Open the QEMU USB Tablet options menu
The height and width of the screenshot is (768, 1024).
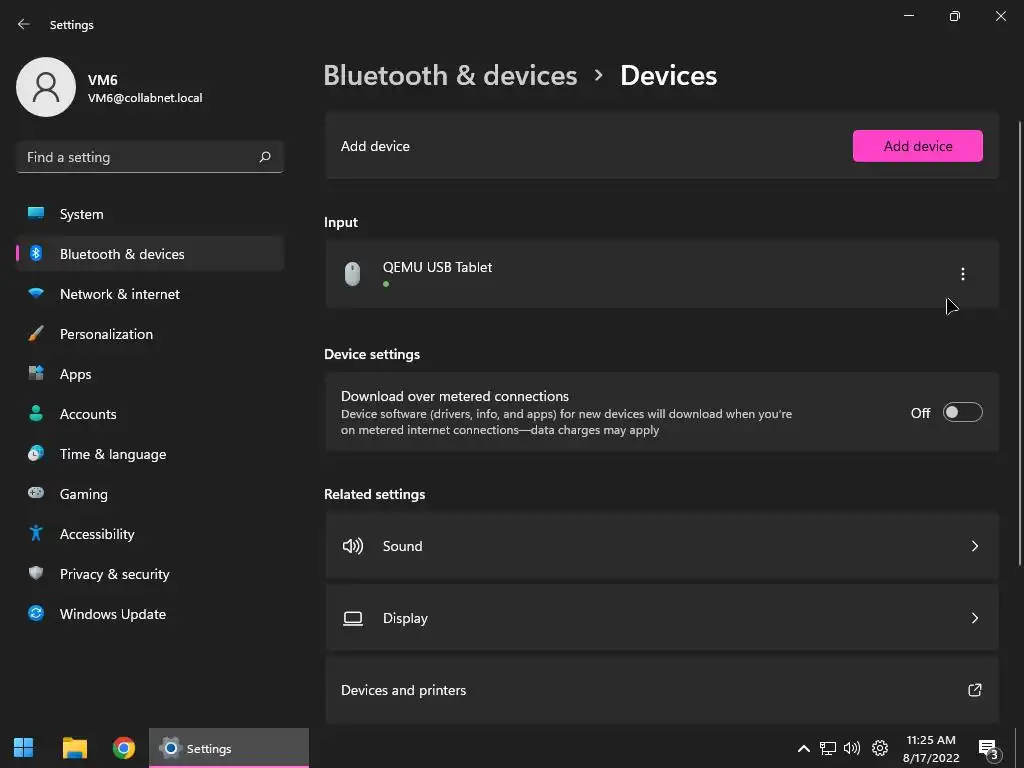pyautogui.click(x=962, y=274)
